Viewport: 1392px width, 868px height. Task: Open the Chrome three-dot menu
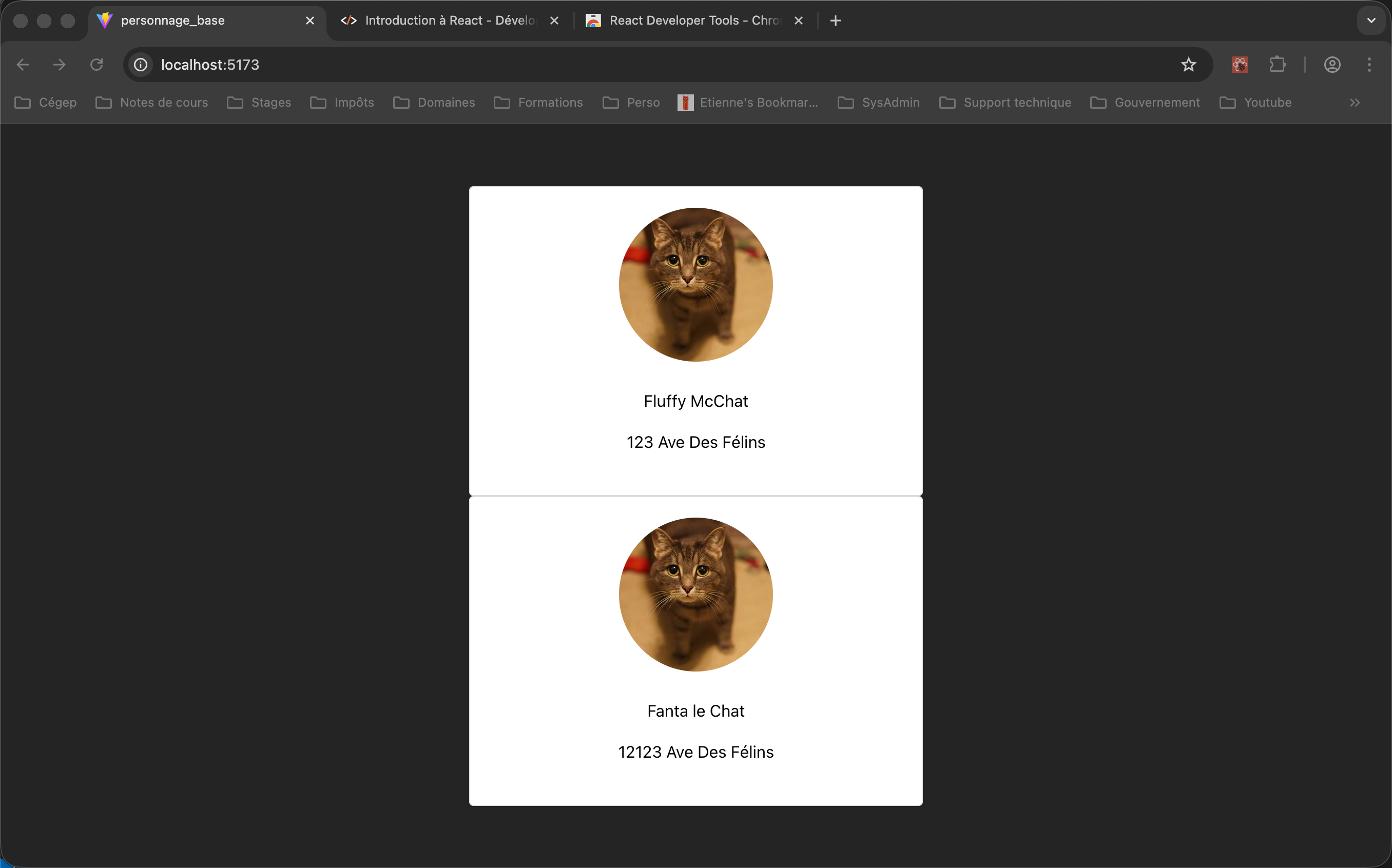click(1369, 64)
